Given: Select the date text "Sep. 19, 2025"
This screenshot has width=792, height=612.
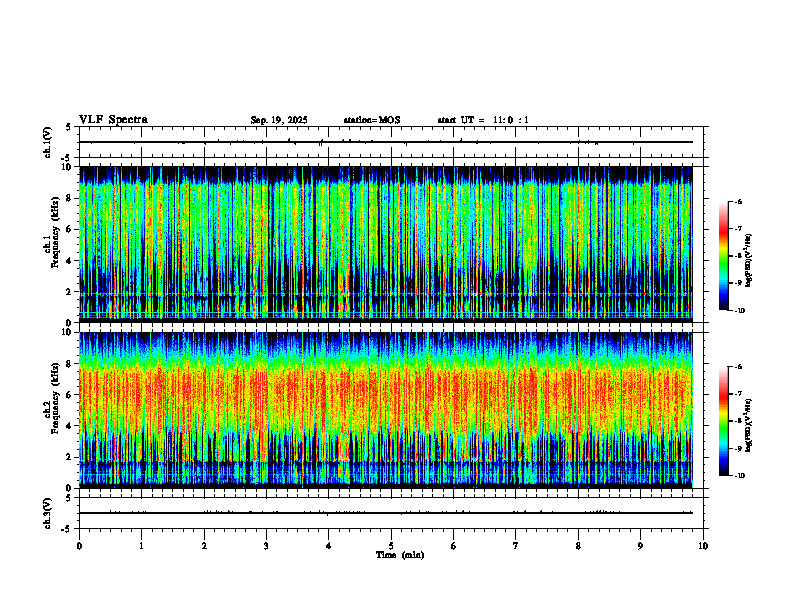Looking at the screenshot, I should tap(279, 120).
